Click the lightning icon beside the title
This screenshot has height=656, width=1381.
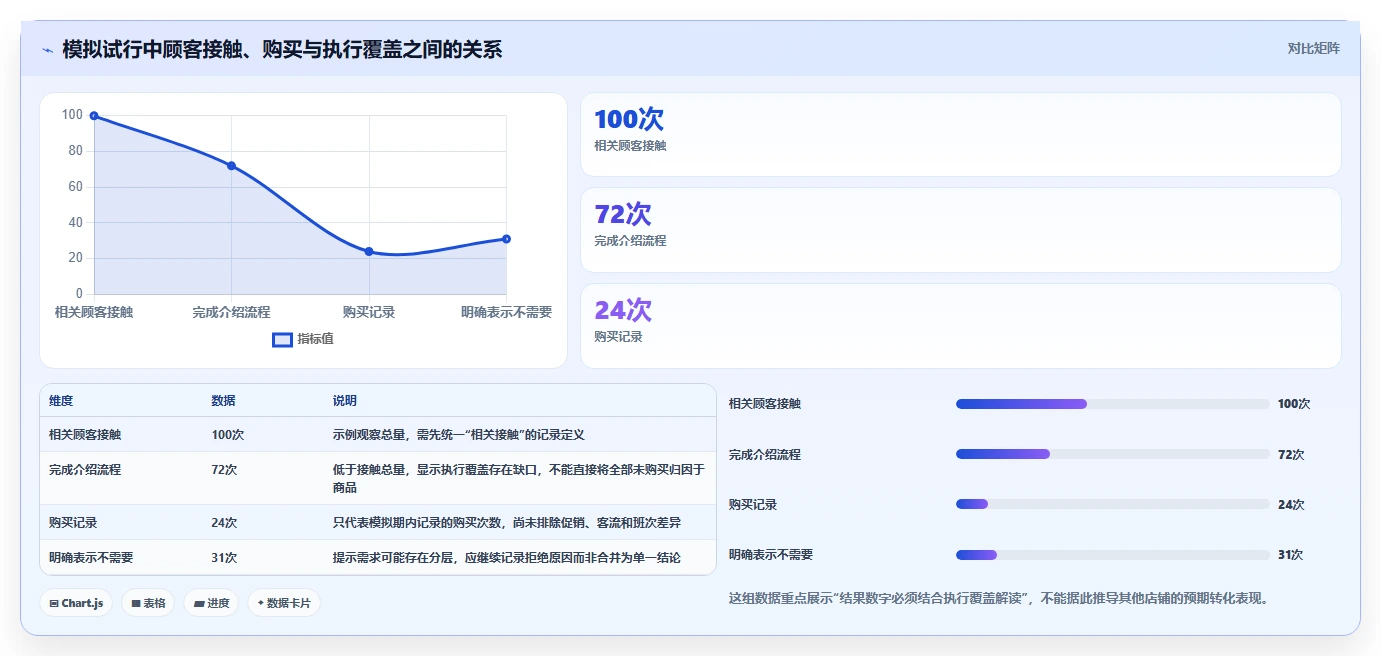coord(48,50)
